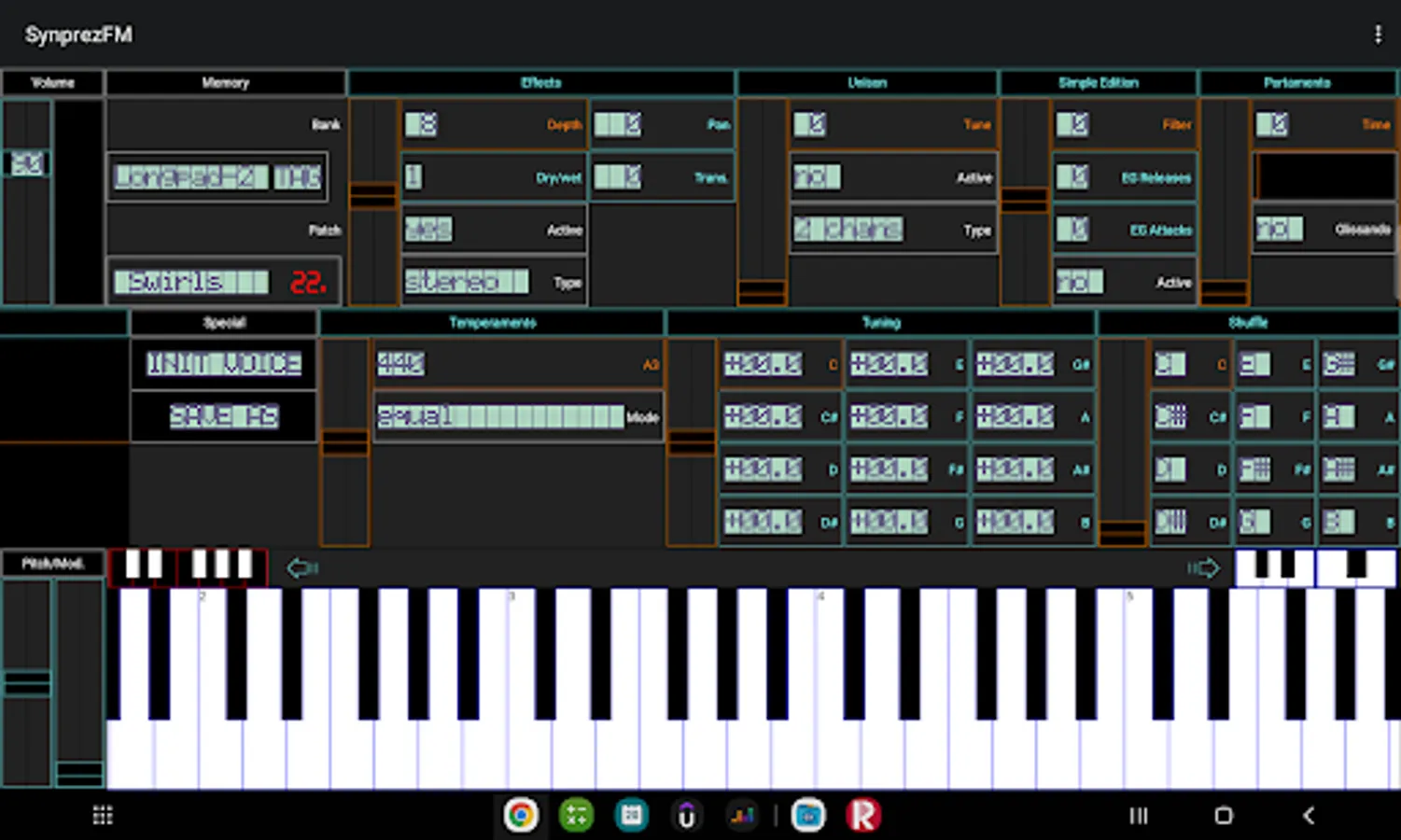Toggle the Effects Active yes field

click(428, 230)
